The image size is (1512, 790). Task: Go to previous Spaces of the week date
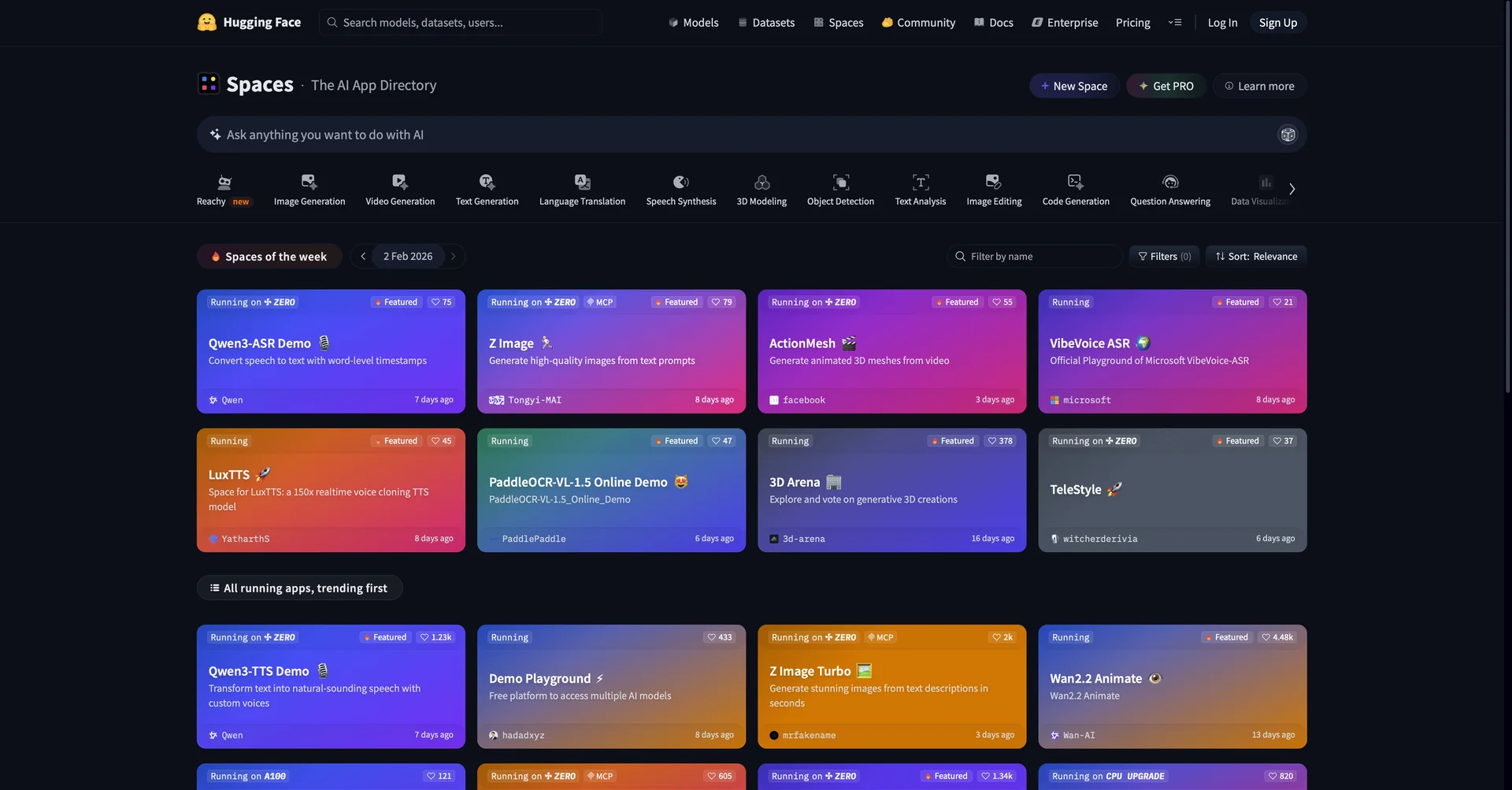pos(363,256)
